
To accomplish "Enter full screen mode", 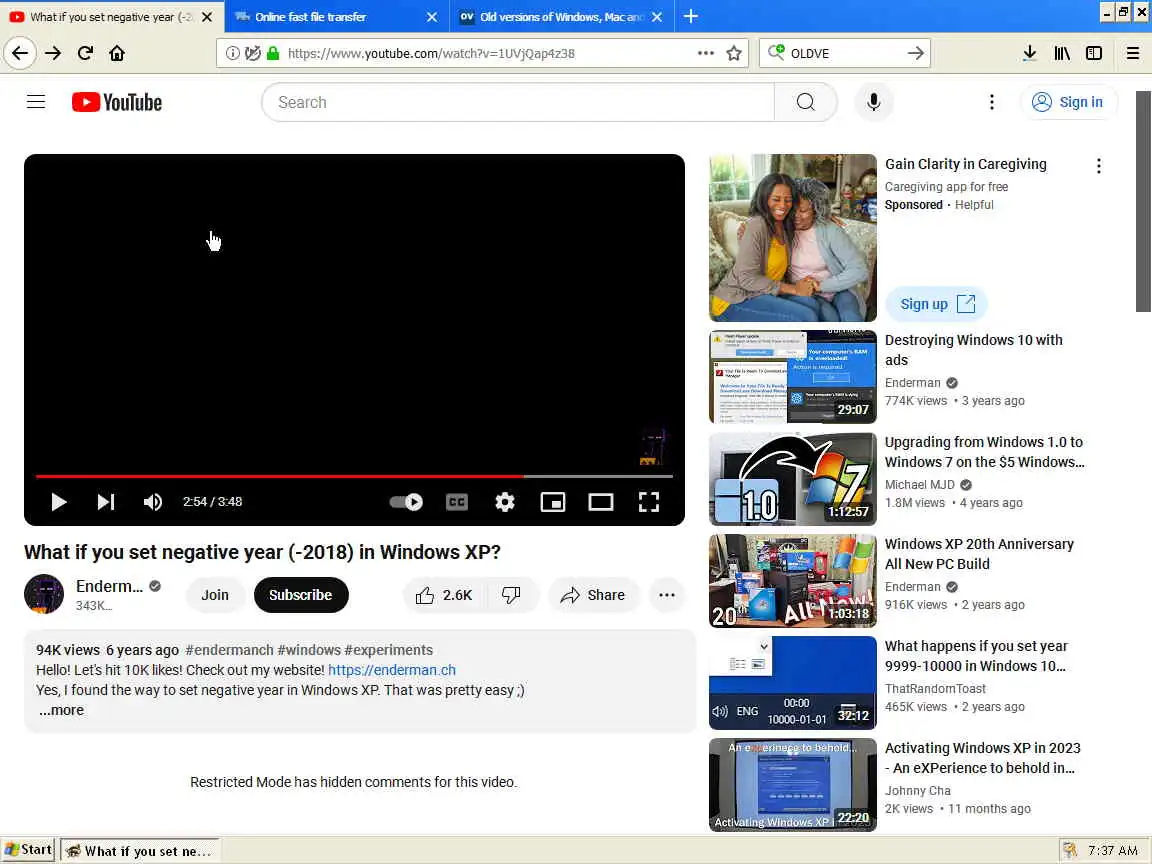I will [x=649, y=502].
